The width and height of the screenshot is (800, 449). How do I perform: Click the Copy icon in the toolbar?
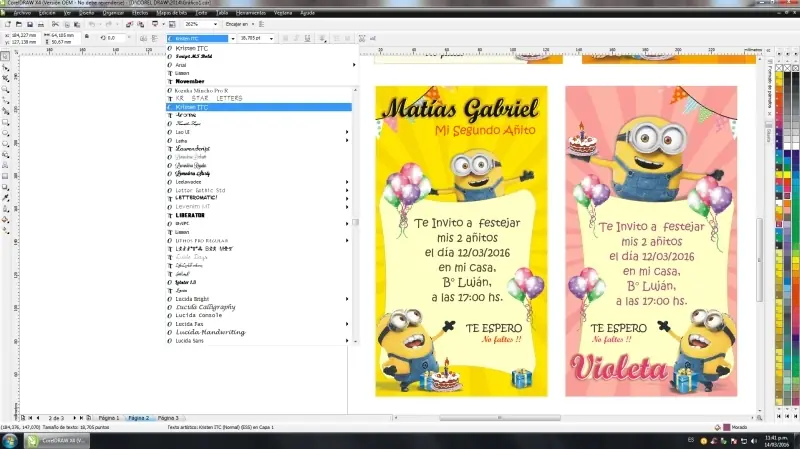click(66, 24)
